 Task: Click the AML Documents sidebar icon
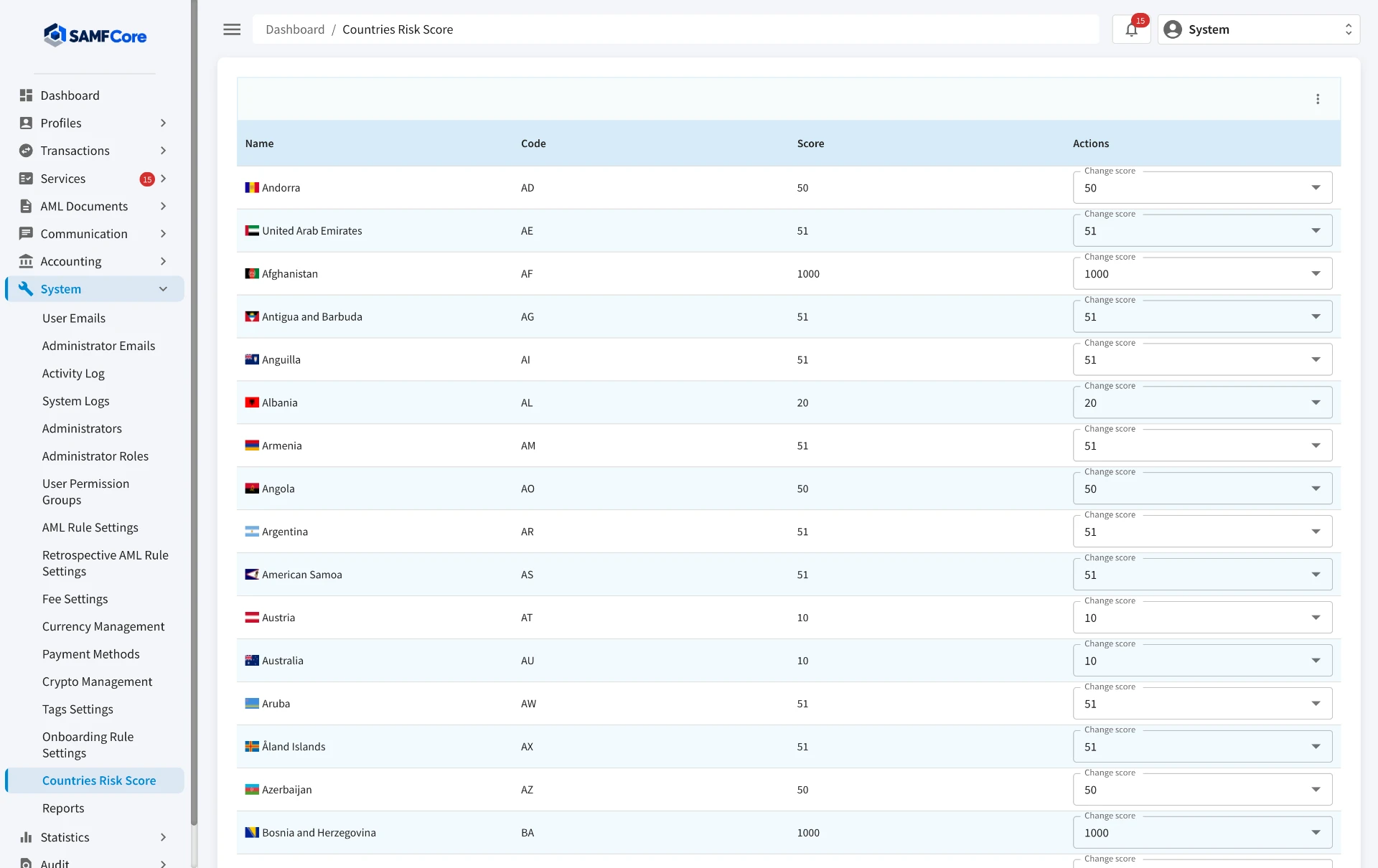[x=26, y=207]
